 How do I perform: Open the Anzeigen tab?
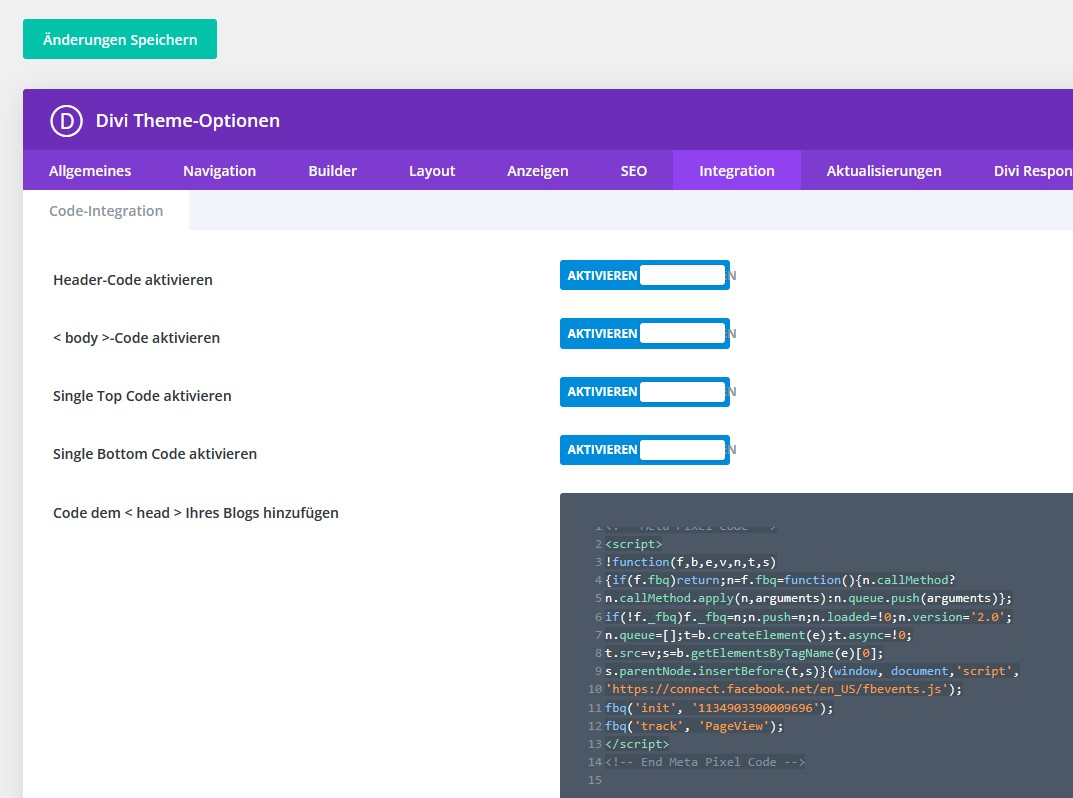coord(538,170)
